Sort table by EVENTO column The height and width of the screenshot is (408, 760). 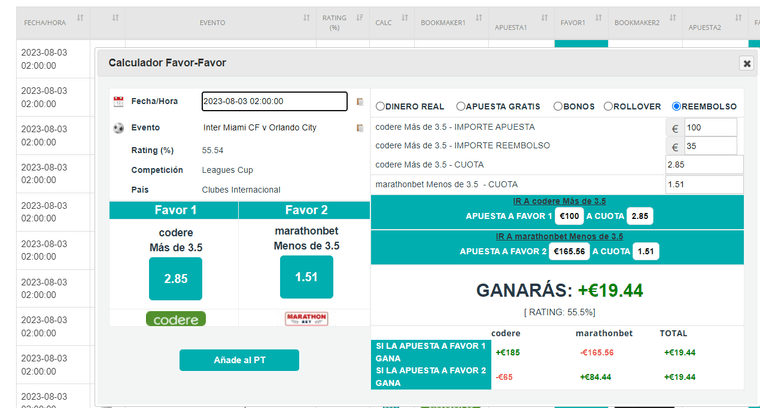click(x=306, y=18)
